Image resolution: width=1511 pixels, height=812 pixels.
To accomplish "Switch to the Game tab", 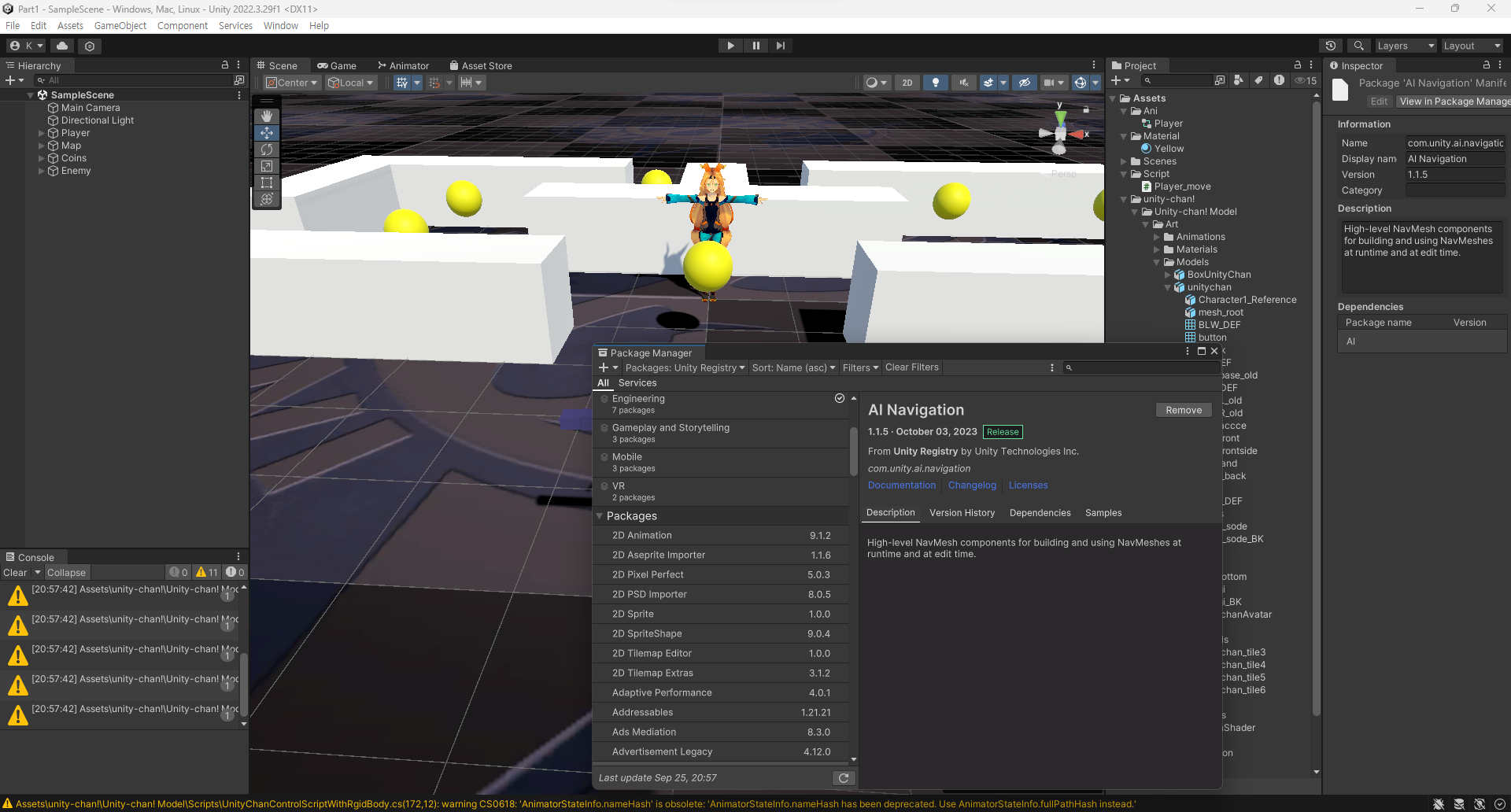I will 337,66.
